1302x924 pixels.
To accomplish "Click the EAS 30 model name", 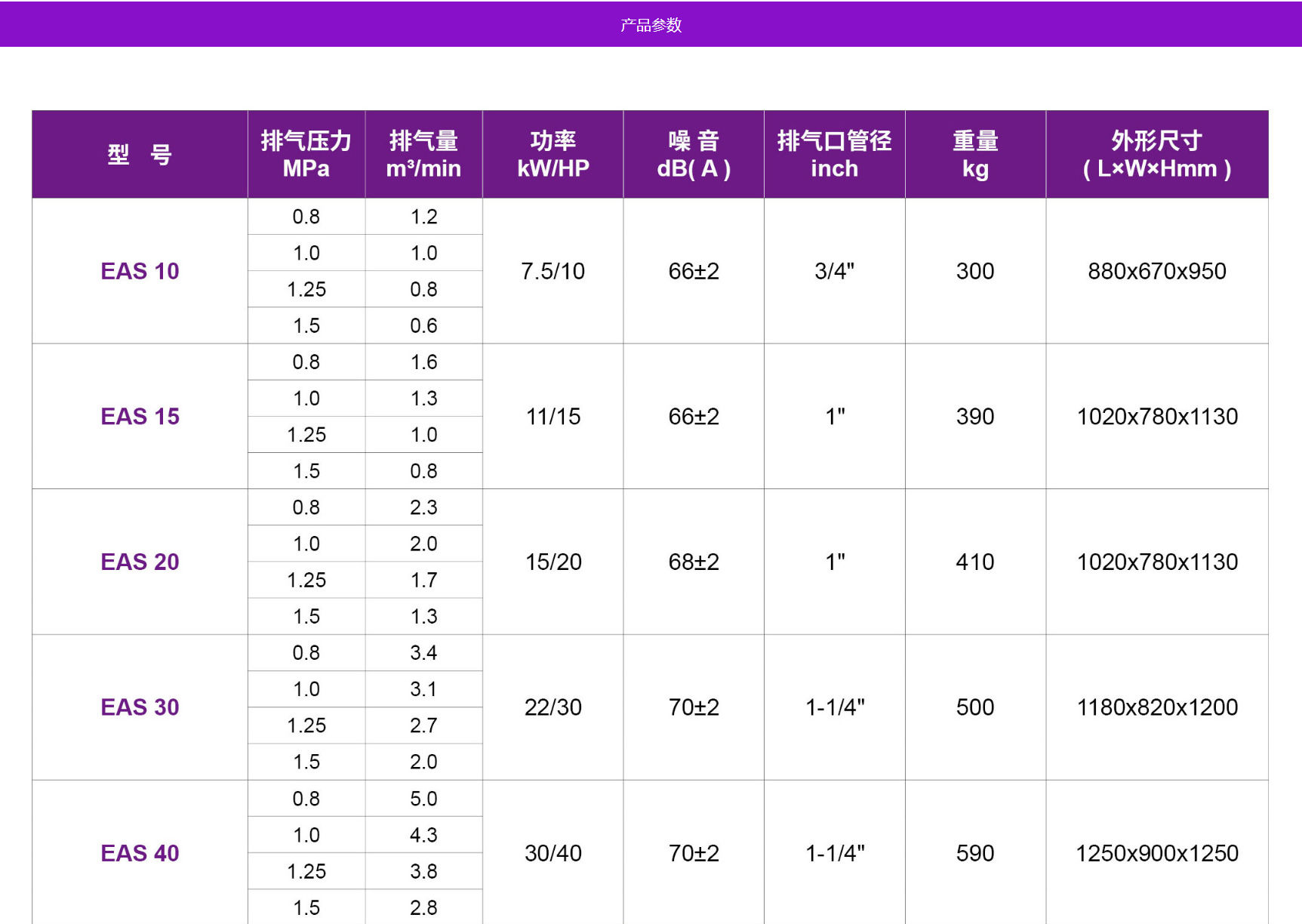I will point(140,707).
